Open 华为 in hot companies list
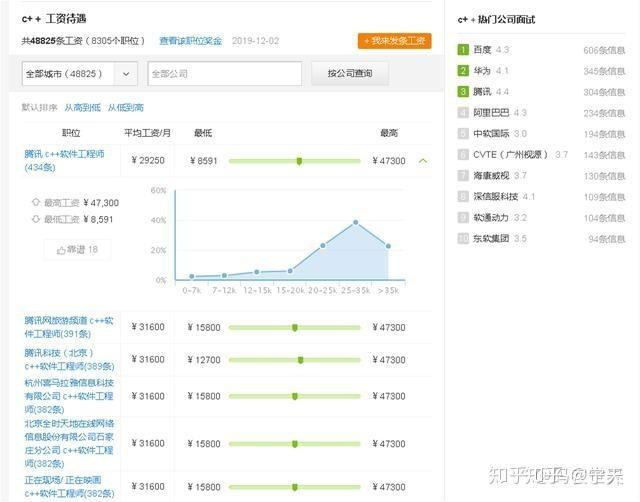Screen dimensions: 640x502 [482, 71]
